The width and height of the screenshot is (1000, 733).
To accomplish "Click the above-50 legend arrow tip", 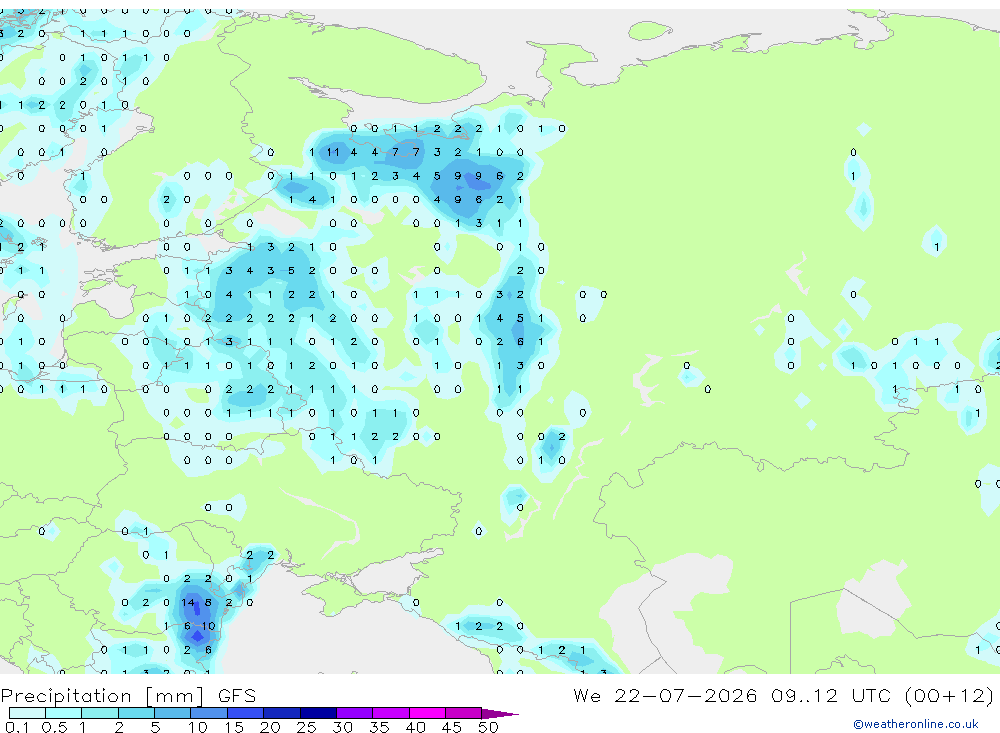I will coord(500,713).
